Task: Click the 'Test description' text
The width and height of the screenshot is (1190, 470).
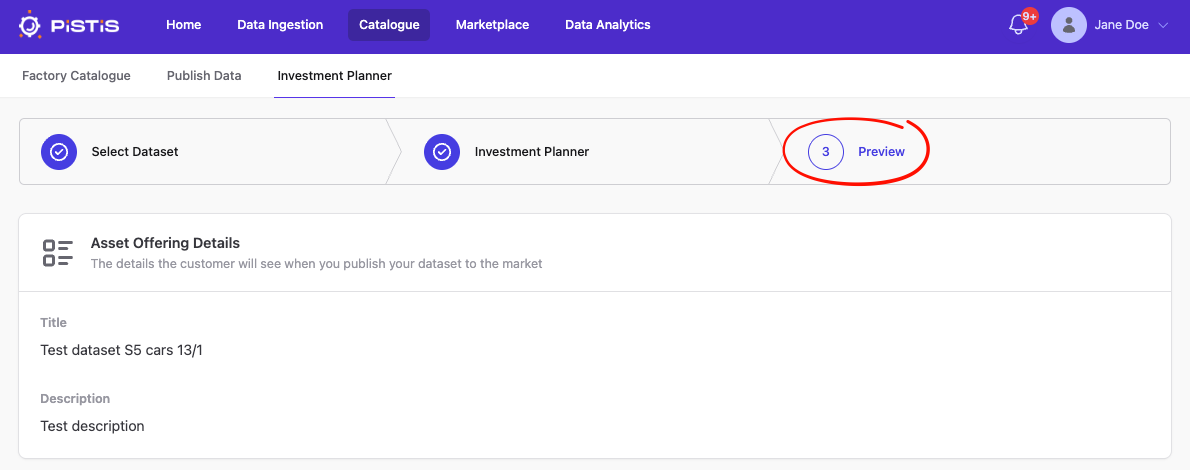Action: [x=93, y=426]
